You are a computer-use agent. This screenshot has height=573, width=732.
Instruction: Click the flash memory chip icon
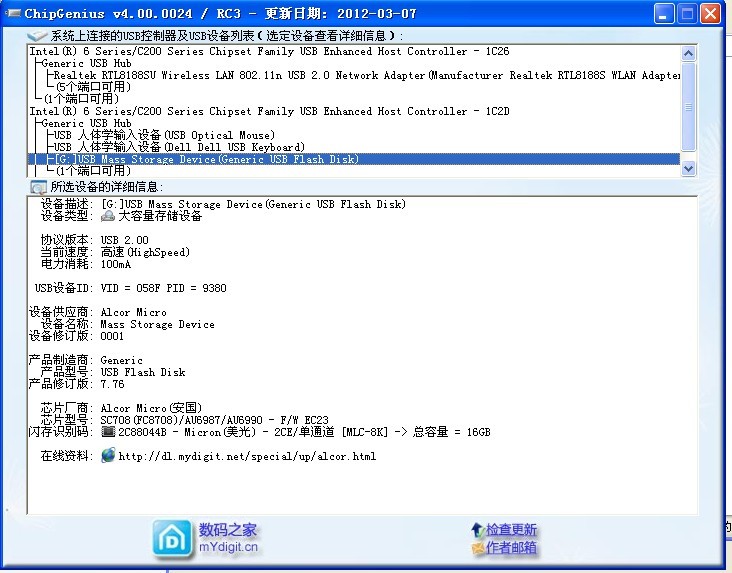point(108,432)
